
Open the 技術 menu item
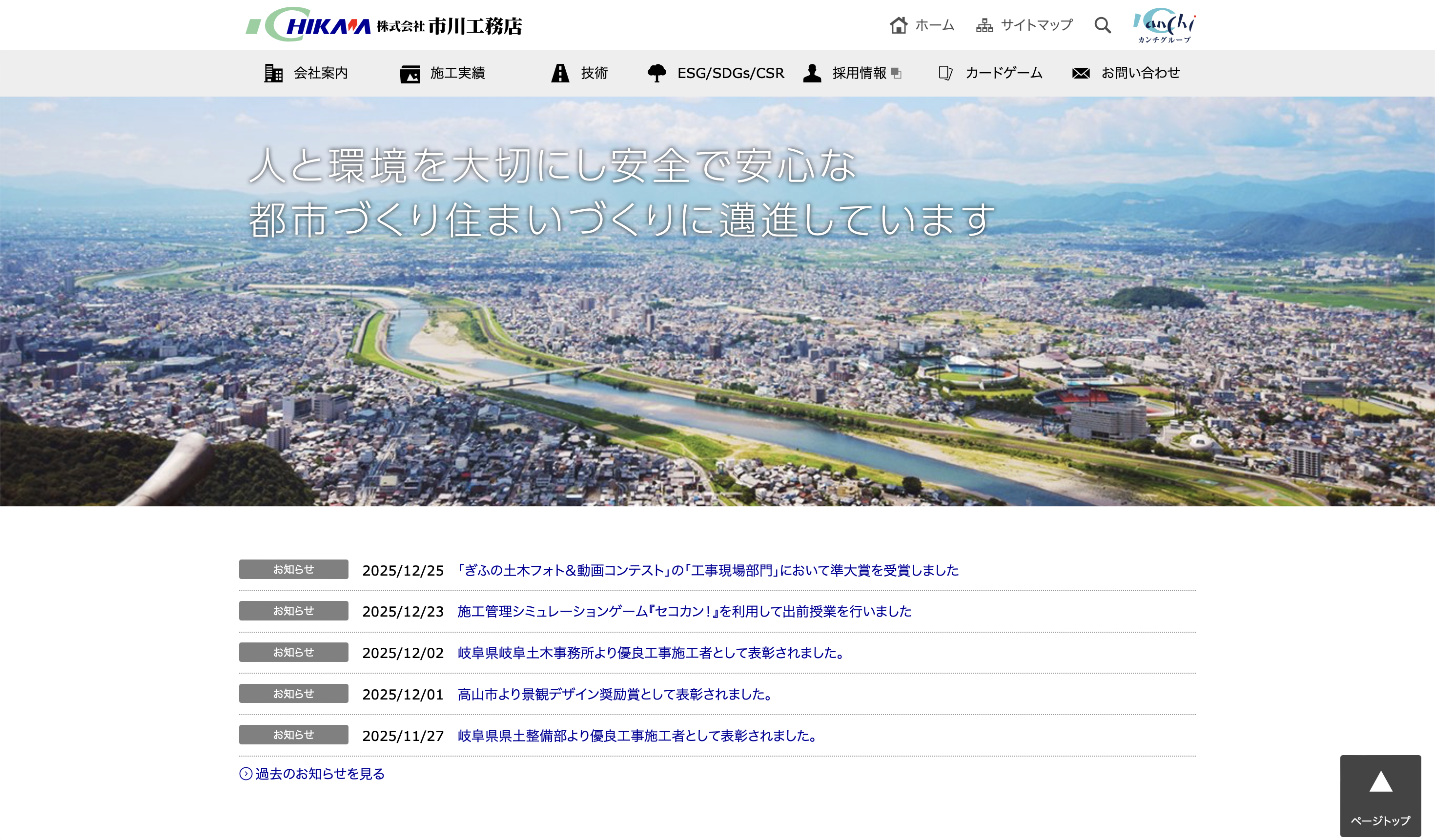[594, 73]
